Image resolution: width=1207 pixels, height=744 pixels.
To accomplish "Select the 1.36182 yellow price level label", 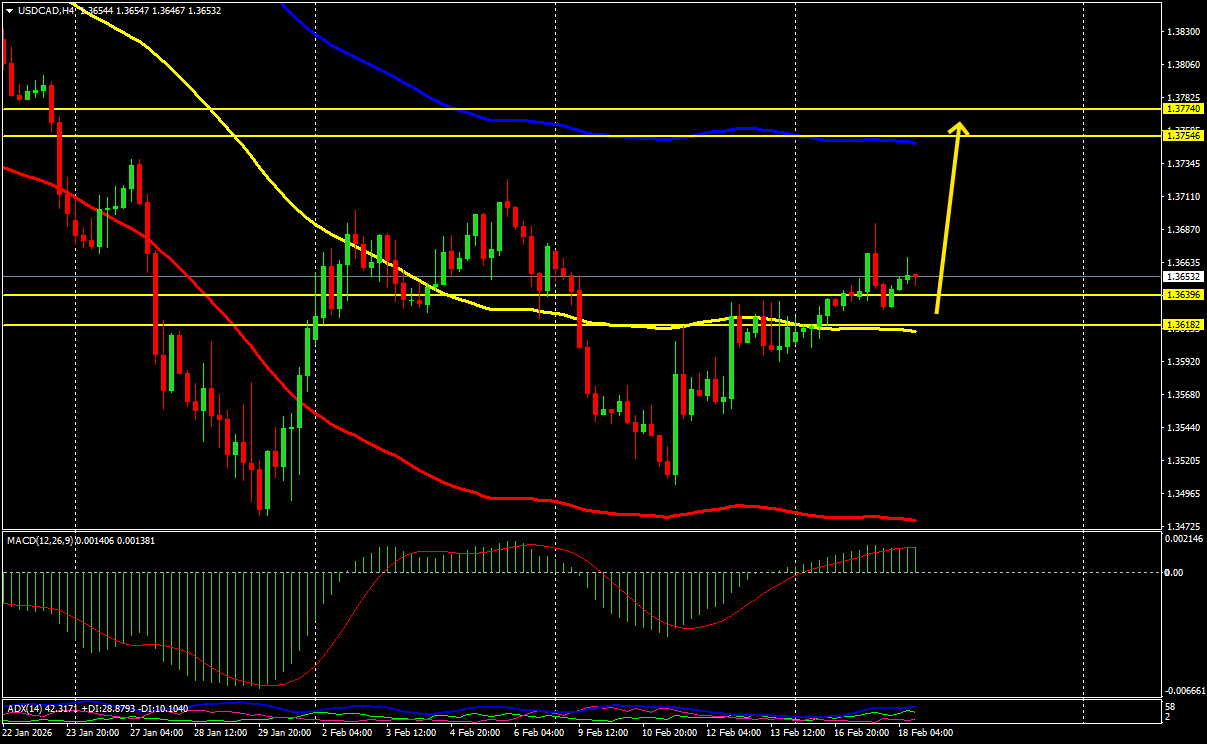I will point(1183,325).
